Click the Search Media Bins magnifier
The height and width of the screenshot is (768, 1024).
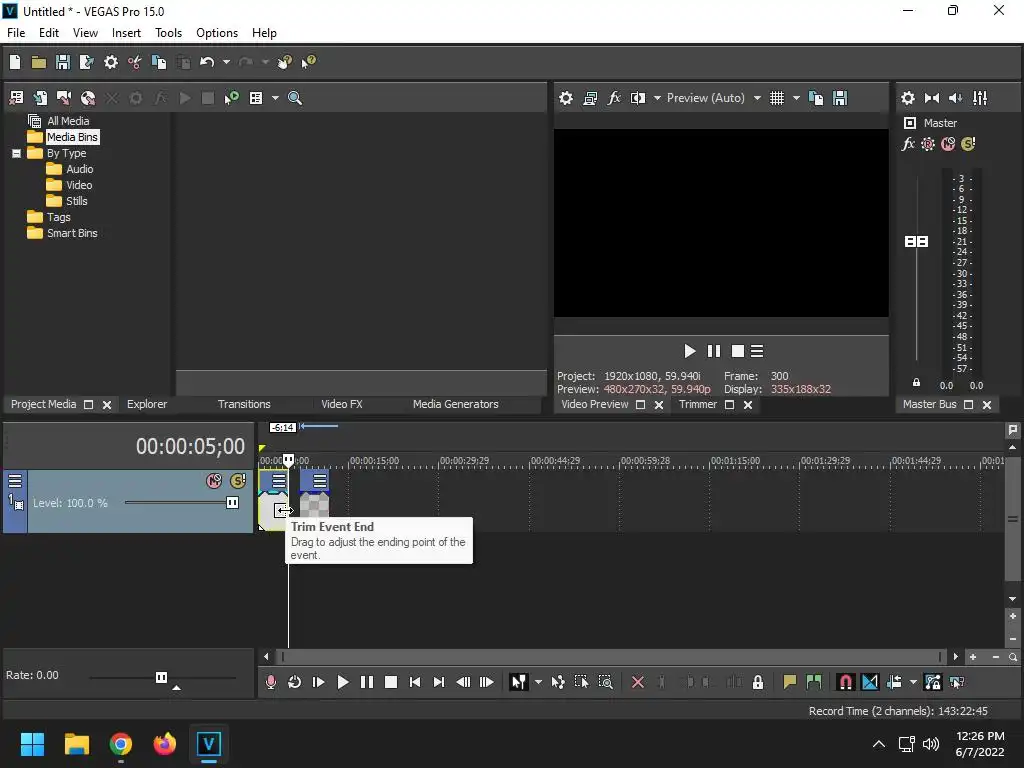click(x=295, y=98)
